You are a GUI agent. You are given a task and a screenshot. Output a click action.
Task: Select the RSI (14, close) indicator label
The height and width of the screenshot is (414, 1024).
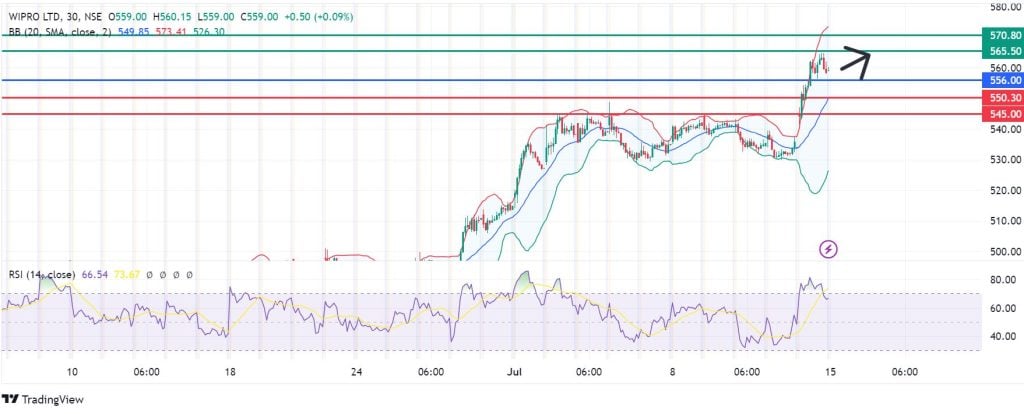pos(42,275)
